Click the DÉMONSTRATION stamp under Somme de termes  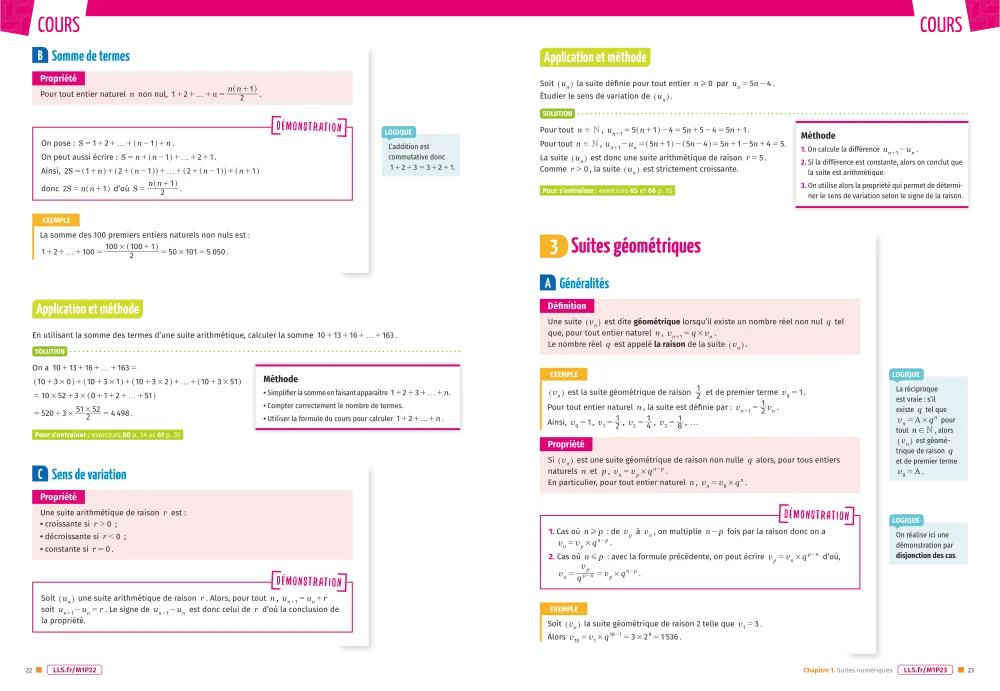pyautogui.click(x=308, y=127)
